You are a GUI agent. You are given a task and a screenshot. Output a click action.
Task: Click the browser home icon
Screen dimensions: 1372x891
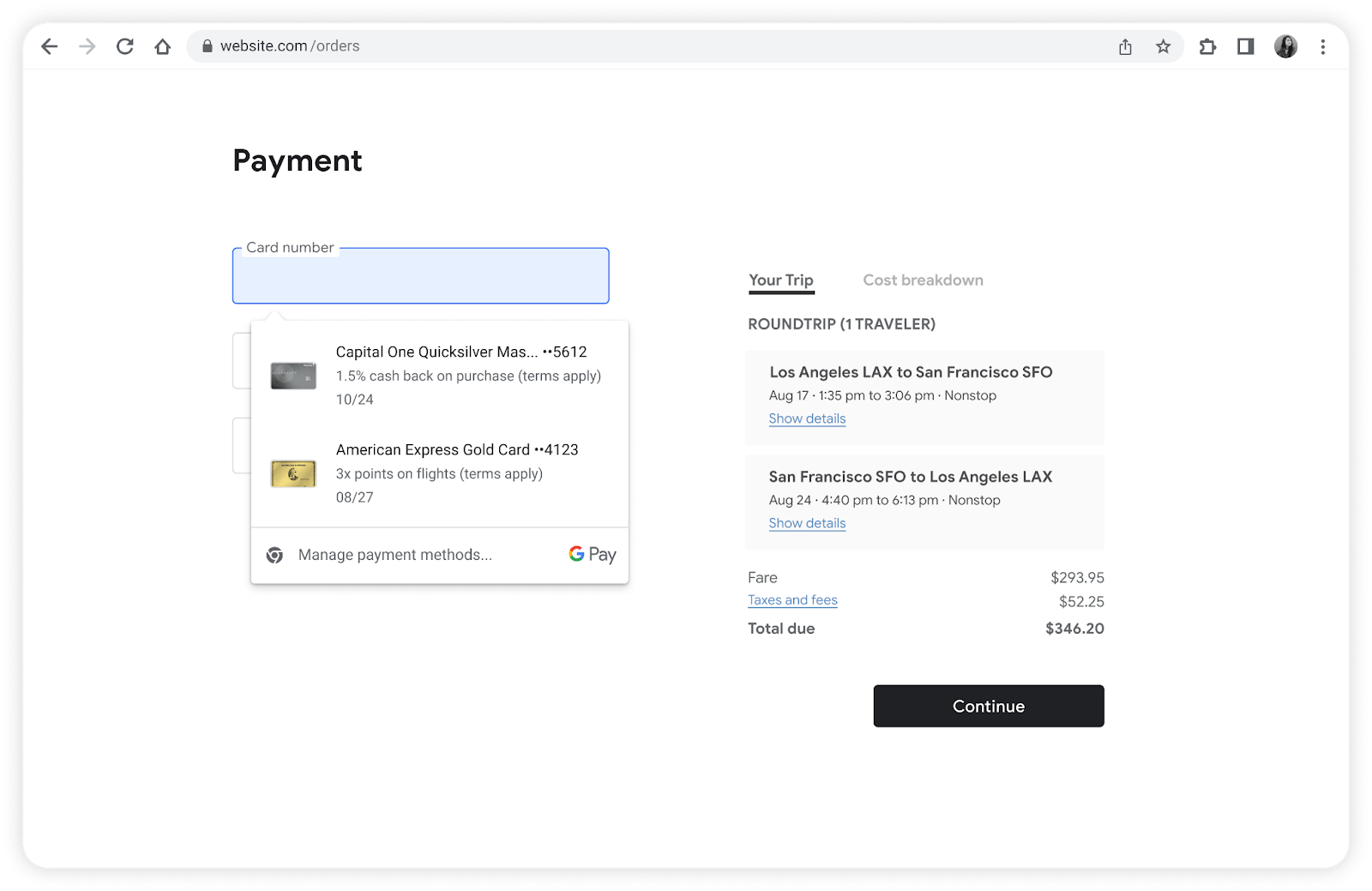[x=163, y=46]
